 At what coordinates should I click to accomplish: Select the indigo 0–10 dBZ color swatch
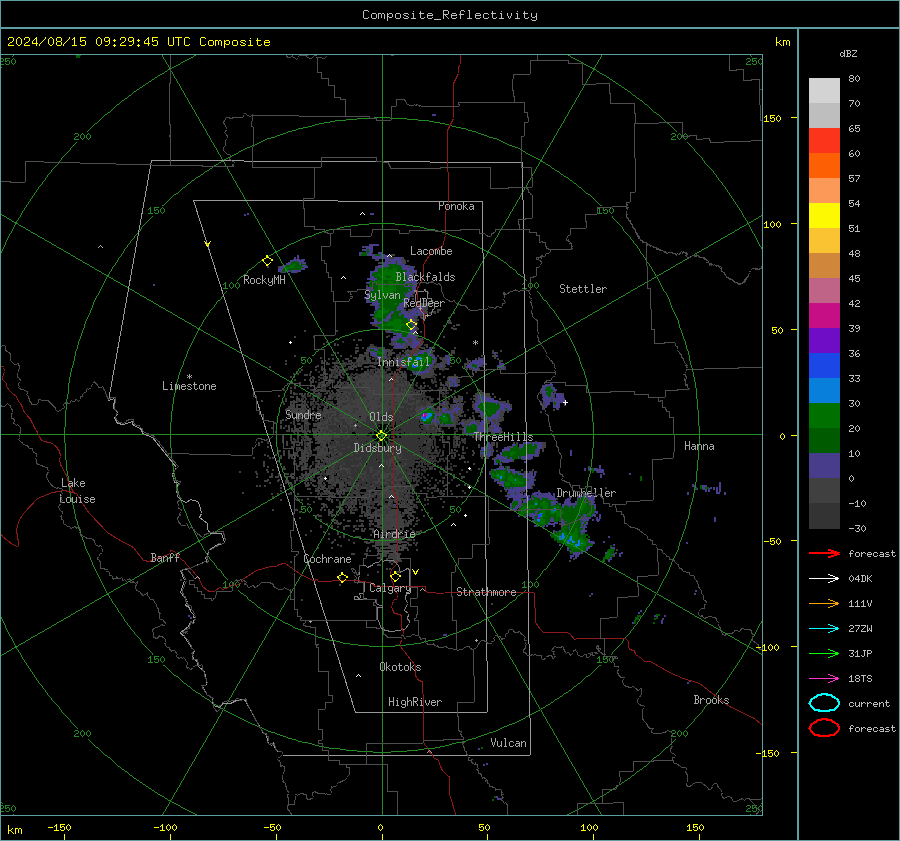click(x=824, y=466)
